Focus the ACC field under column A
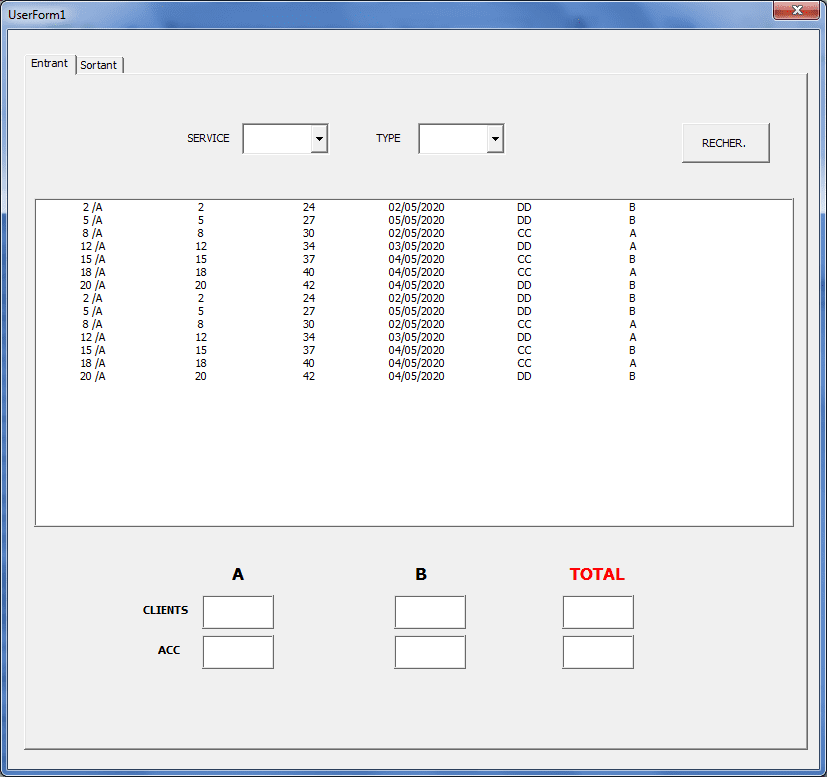The height and width of the screenshot is (777, 827). point(238,652)
